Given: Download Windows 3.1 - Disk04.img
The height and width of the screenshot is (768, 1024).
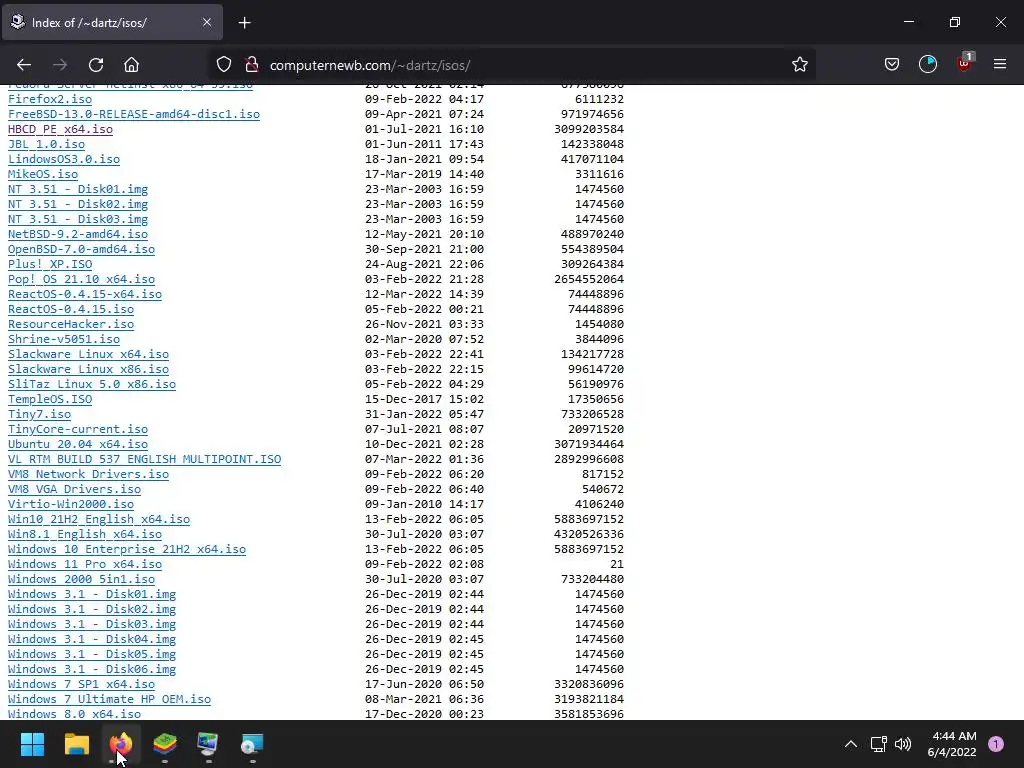Looking at the screenshot, I should [x=91, y=640].
